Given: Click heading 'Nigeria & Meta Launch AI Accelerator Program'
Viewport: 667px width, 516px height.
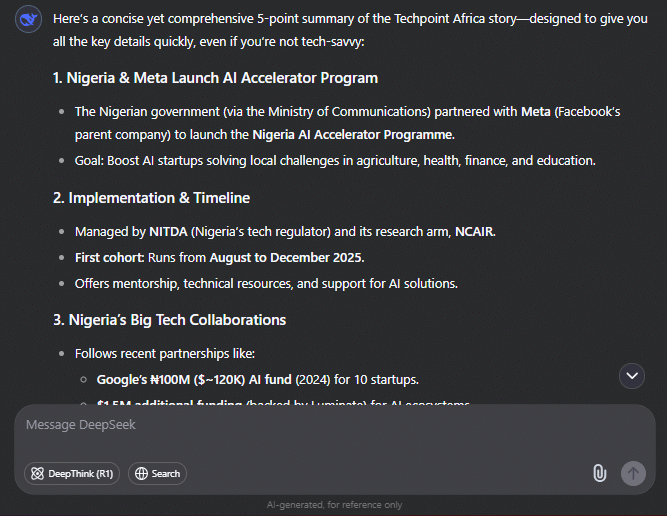Looking at the screenshot, I should [x=216, y=78].
